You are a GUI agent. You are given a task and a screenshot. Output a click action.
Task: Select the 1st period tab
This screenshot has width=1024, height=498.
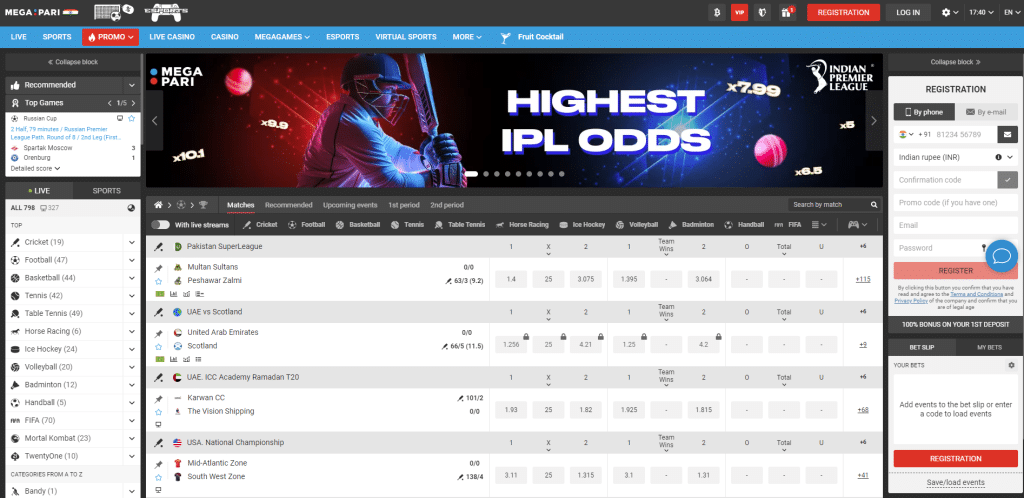[x=404, y=205]
